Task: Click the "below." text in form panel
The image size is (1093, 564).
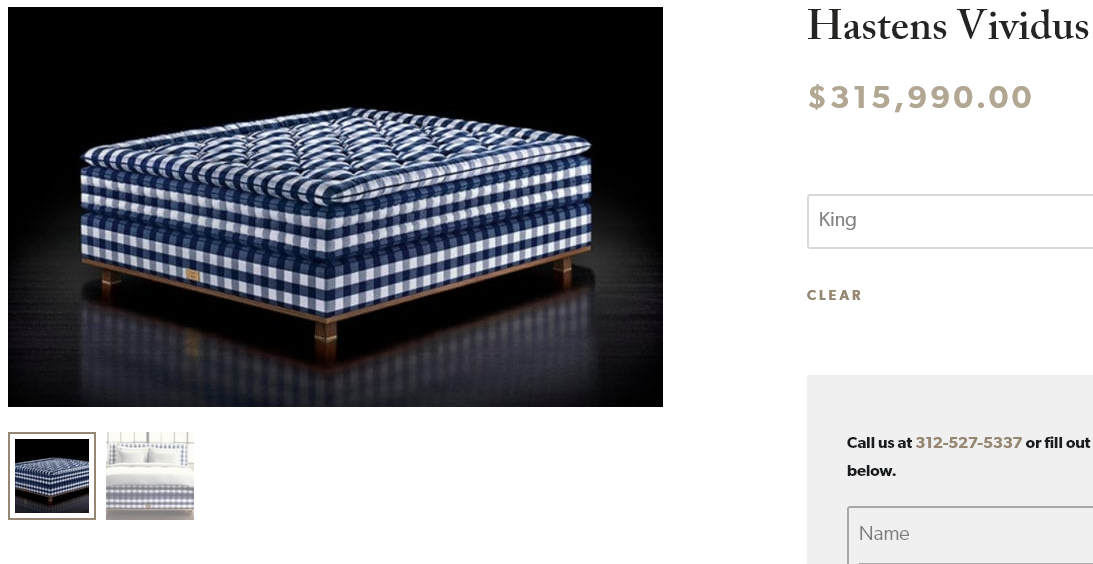Action: coord(871,471)
